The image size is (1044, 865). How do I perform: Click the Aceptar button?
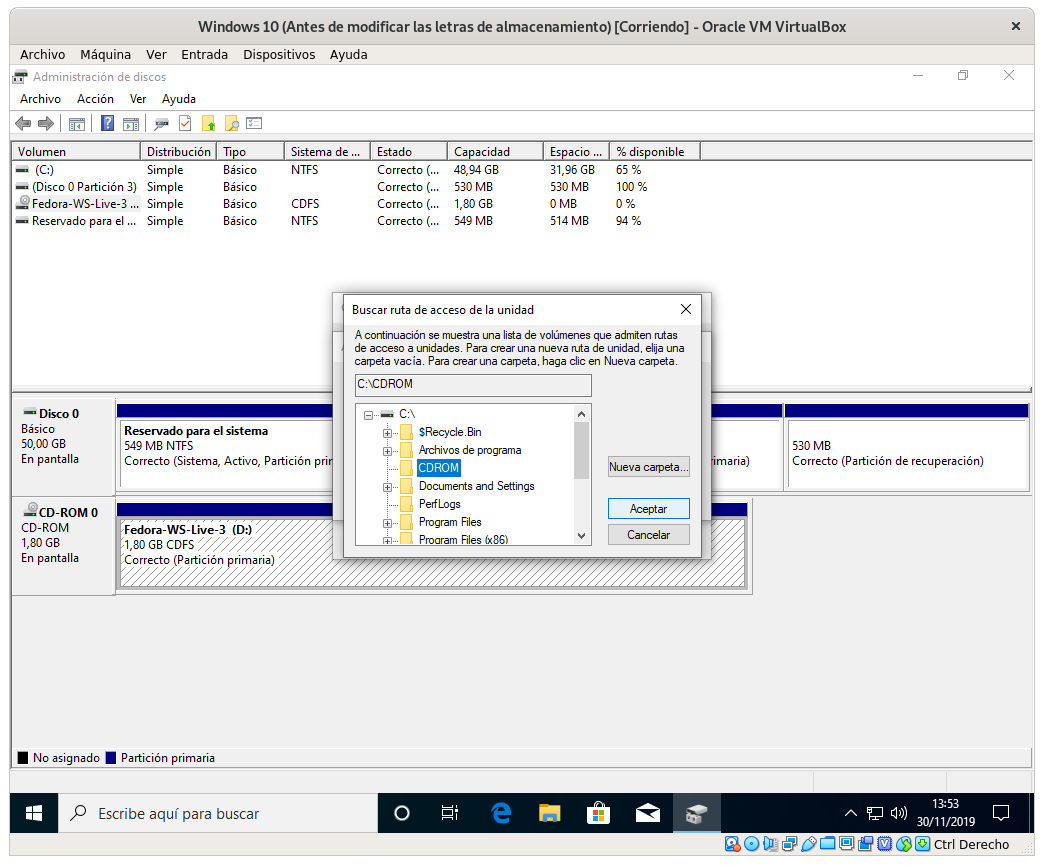click(x=648, y=509)
